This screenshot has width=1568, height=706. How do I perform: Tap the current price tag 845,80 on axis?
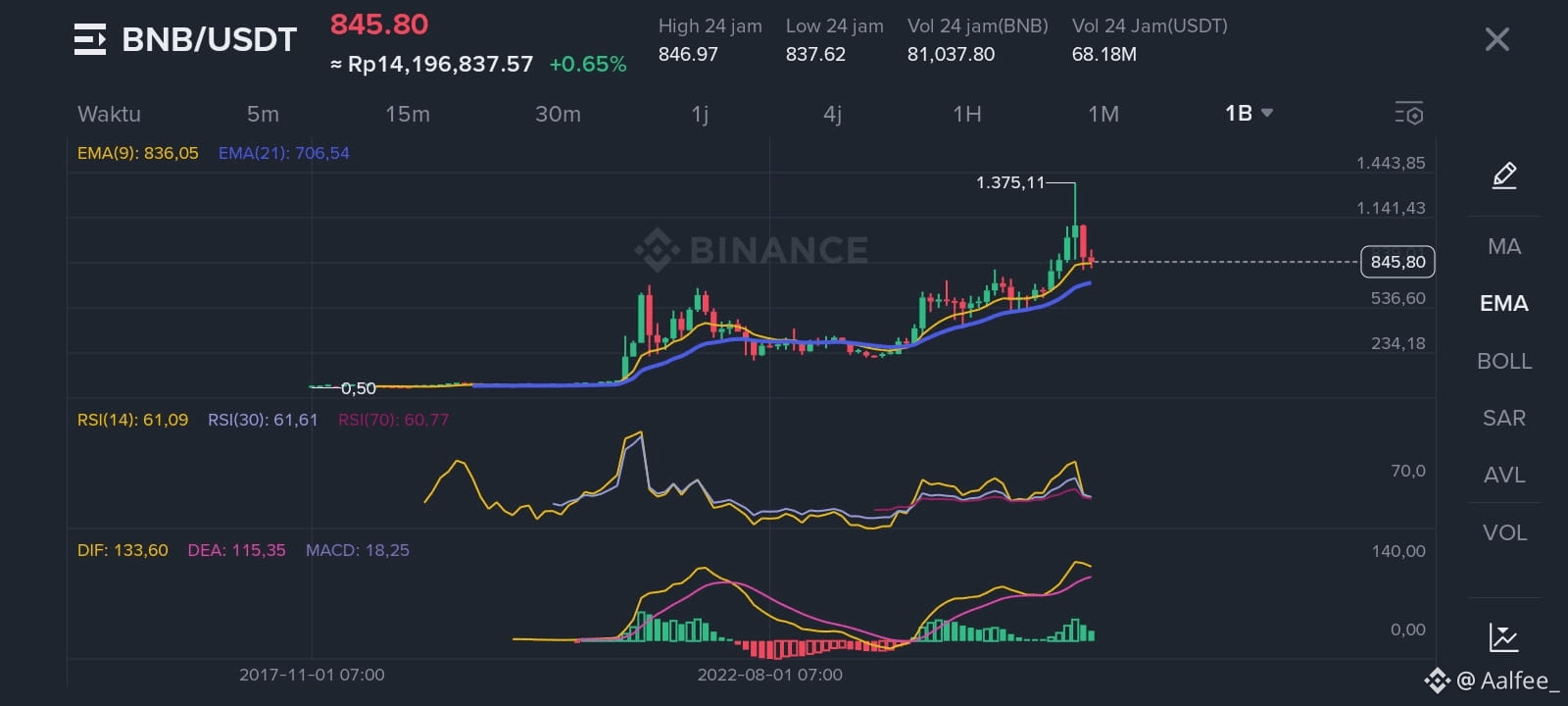click(1398, 262)
